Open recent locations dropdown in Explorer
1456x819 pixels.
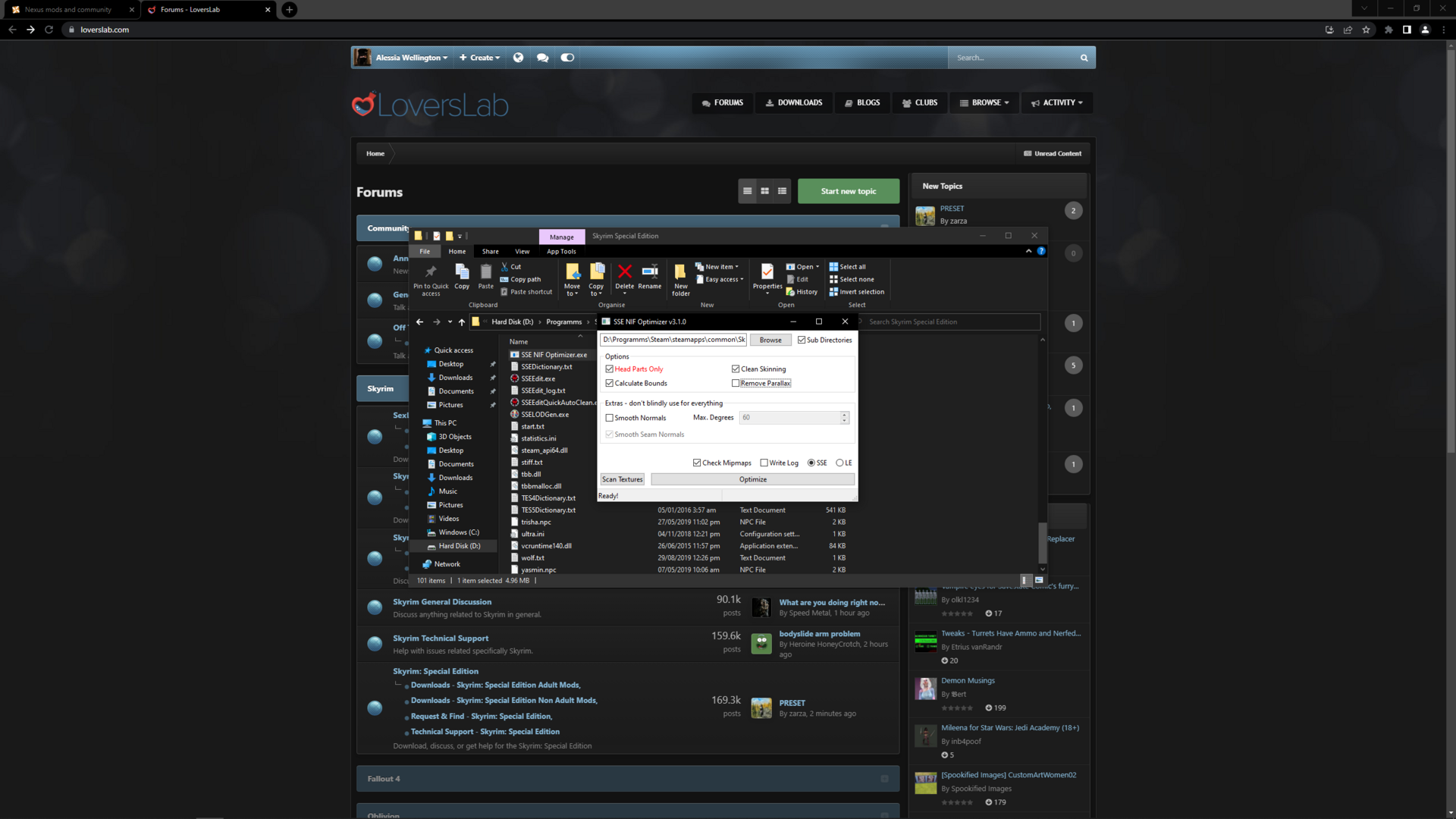450,322
